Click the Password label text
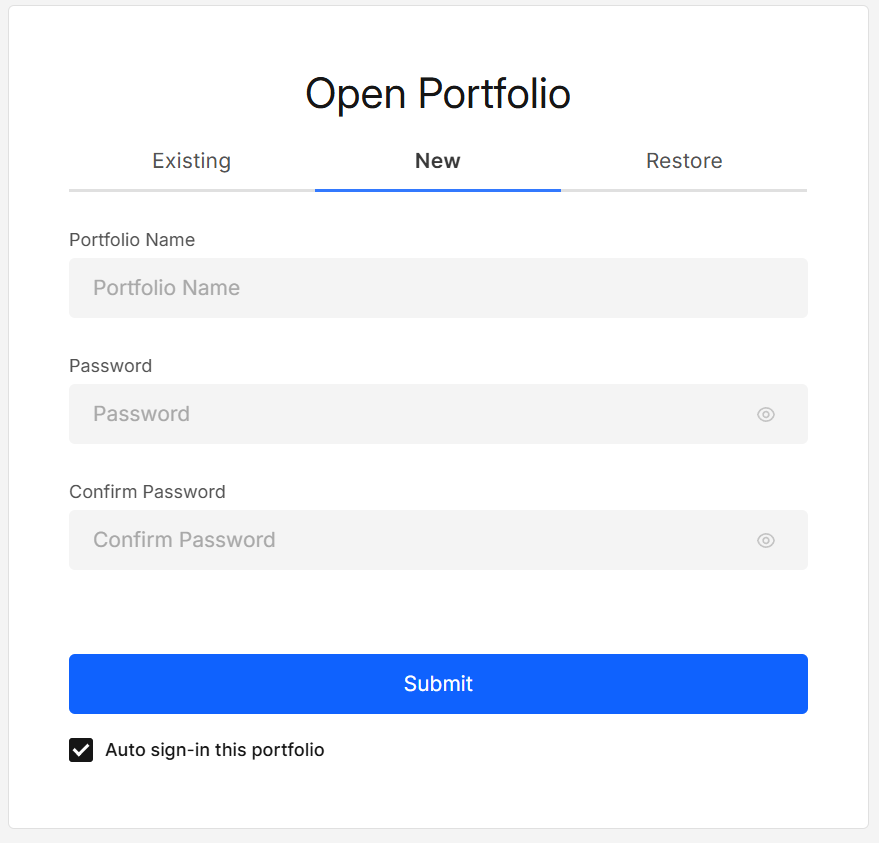This screenshot has width=879, height=843. [110, 366]
